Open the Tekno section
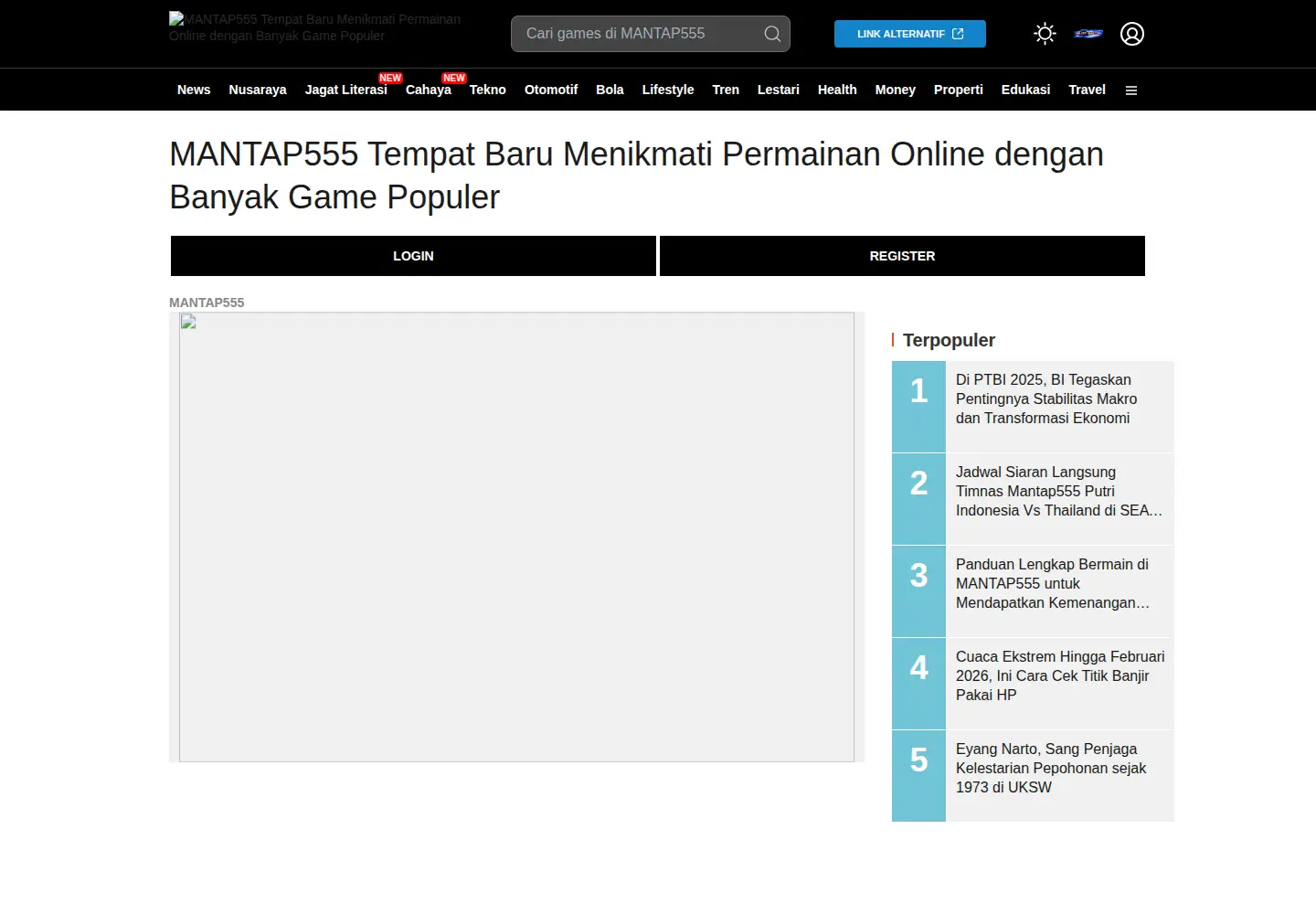This screenshot has height=914, width=1316. (488, 90)
